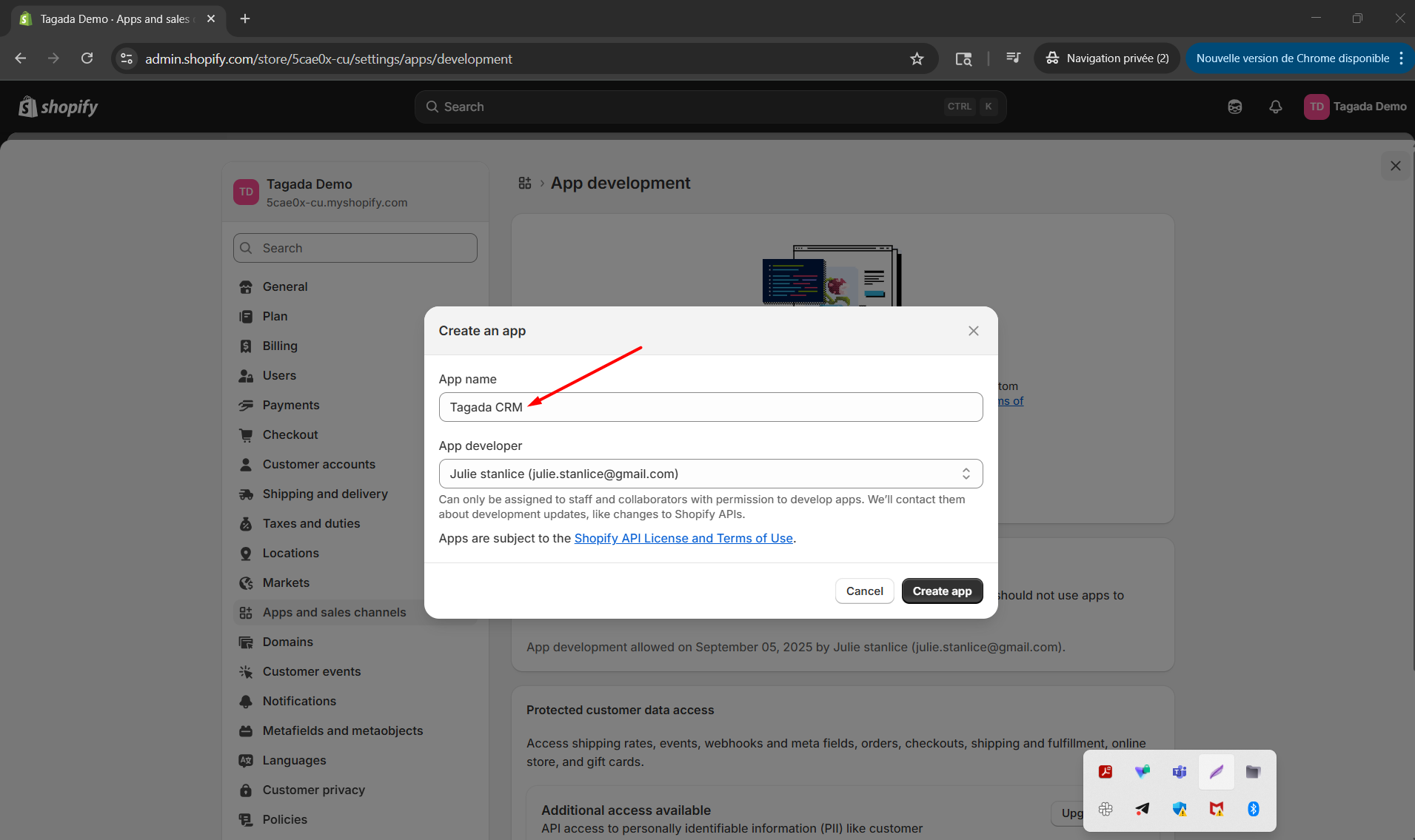Click the Locations pin icon
The width and height of the screenshot is (1415, 840).
tap(246, 553)
